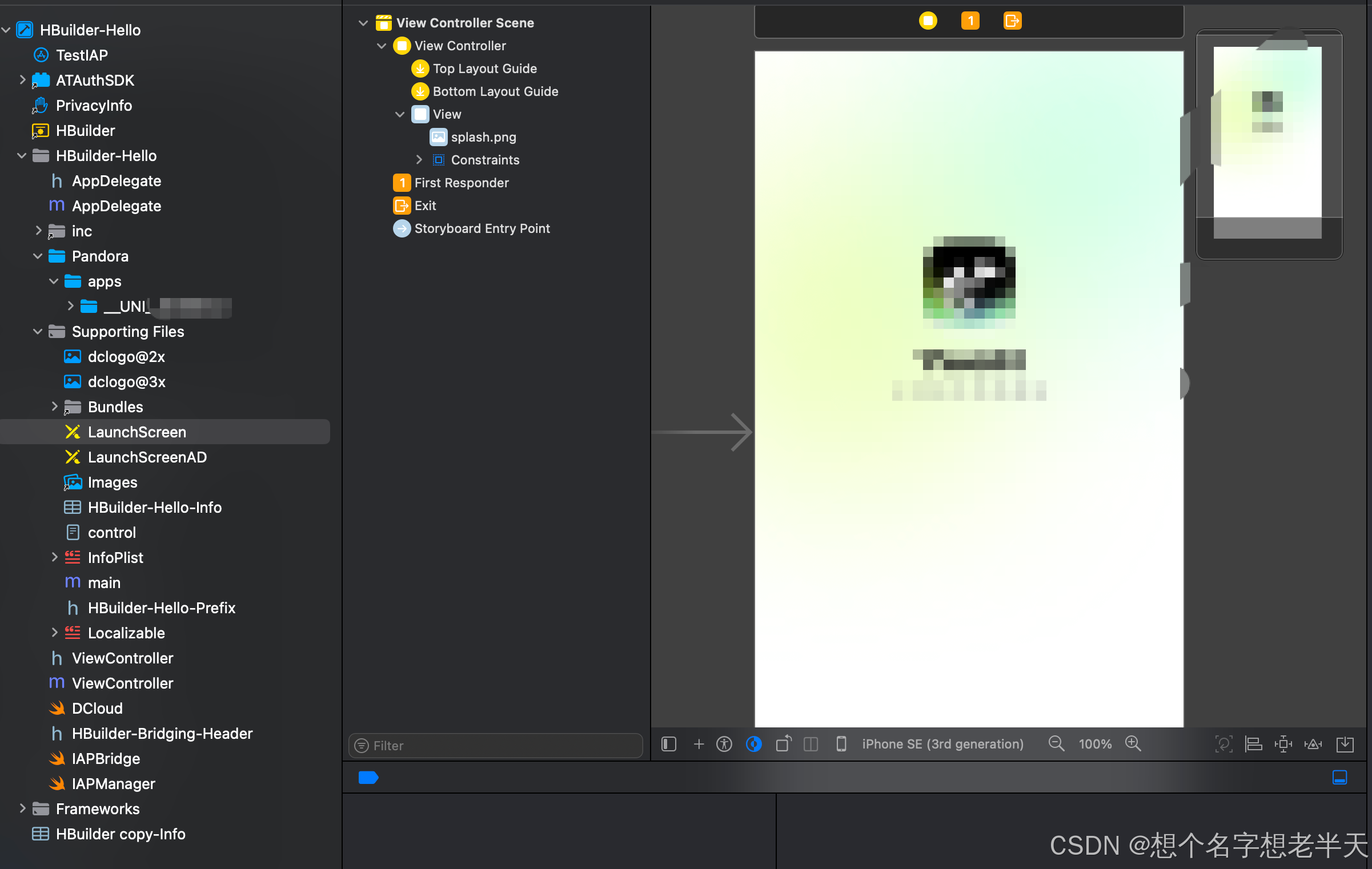Select splash.png in the outline
This screenshot has width=1372, height=869.
tap(483, 137)
